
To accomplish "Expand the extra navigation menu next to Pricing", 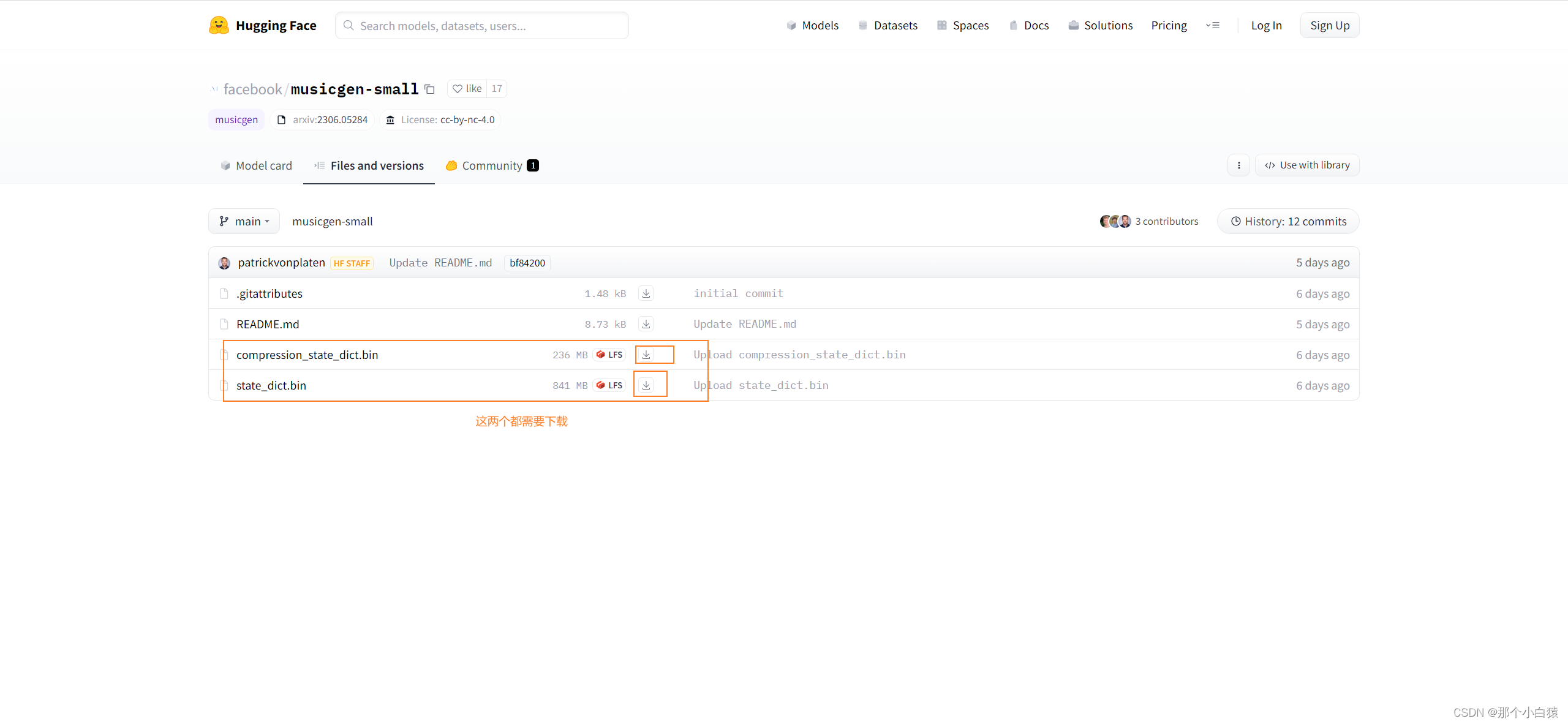I will (1212, 25).
